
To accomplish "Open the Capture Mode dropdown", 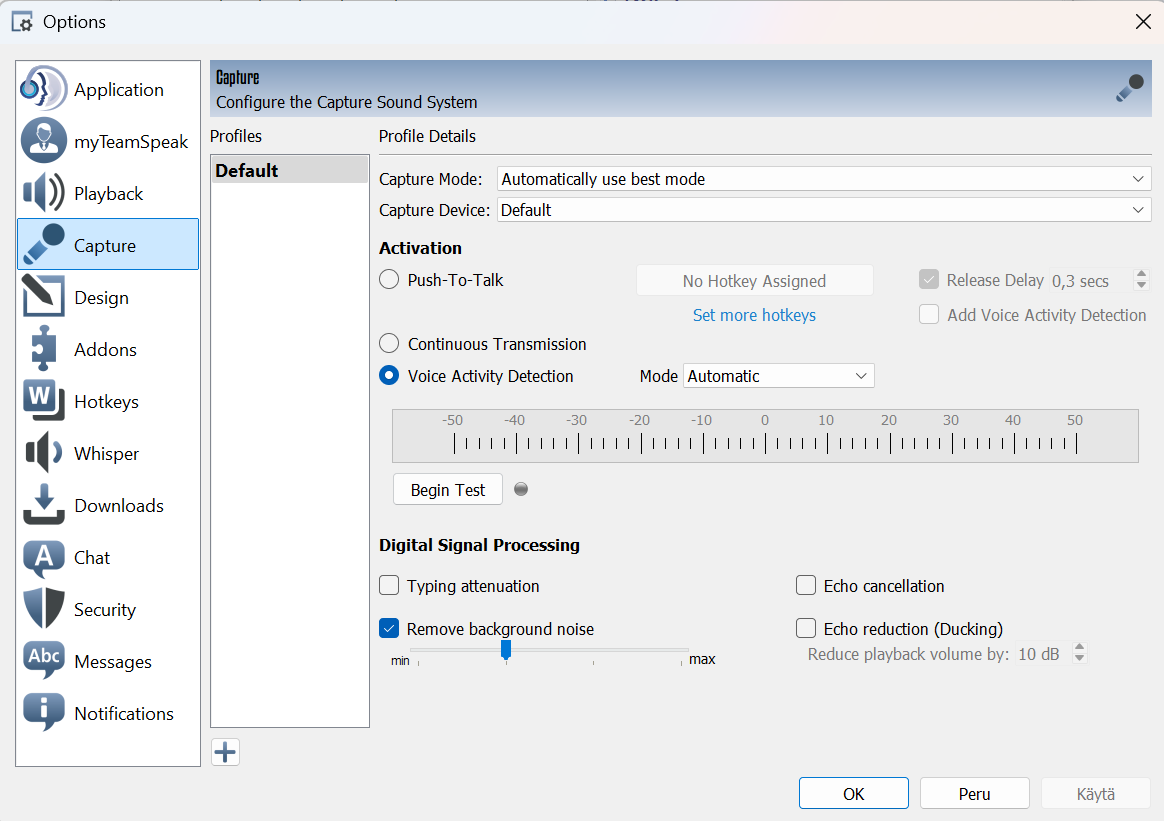I will [x=824, y=179].
